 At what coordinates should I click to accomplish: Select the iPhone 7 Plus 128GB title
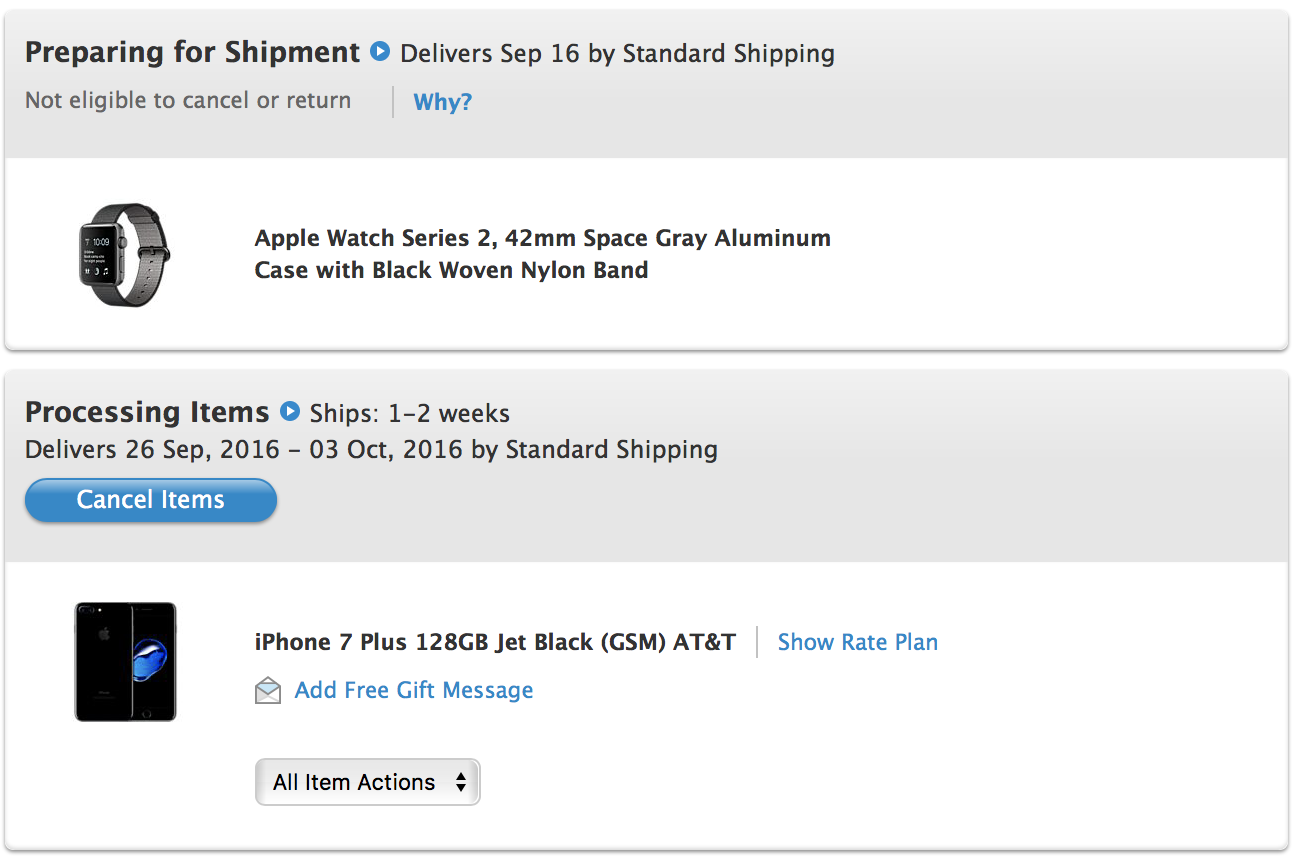point(495,642)
